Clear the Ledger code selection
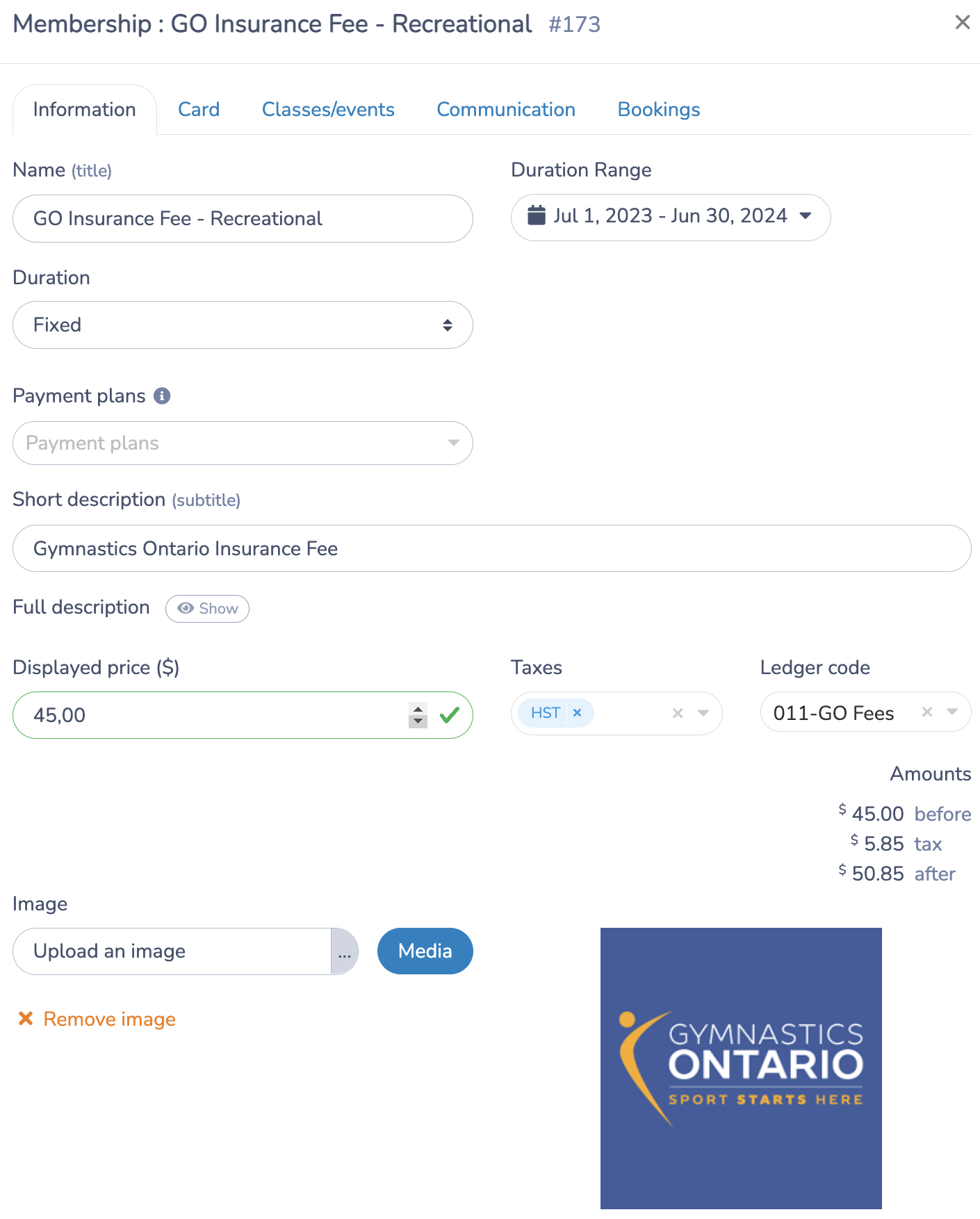Viewport: 980px width, 1219px height. [926, 712]
